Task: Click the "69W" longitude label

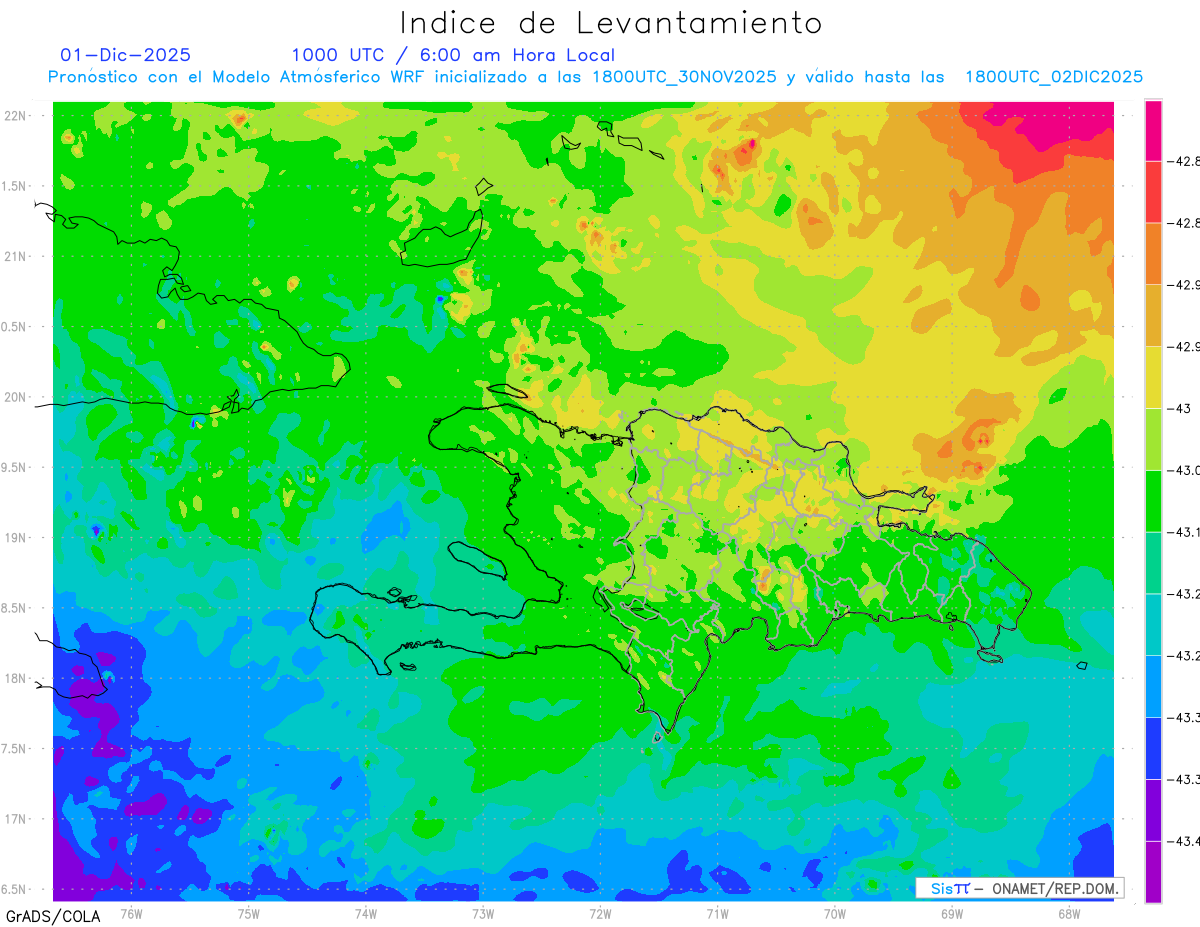Action: 952,912
